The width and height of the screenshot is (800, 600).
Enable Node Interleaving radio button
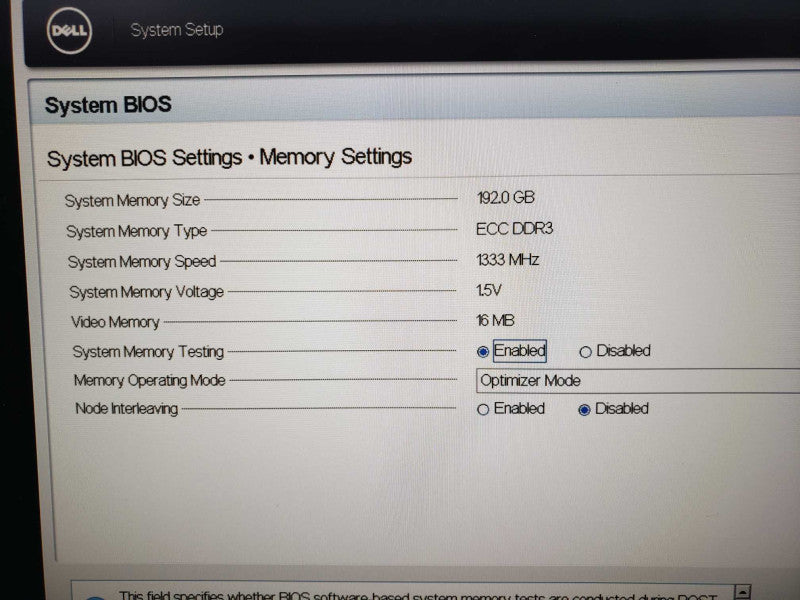pos(483,409)
